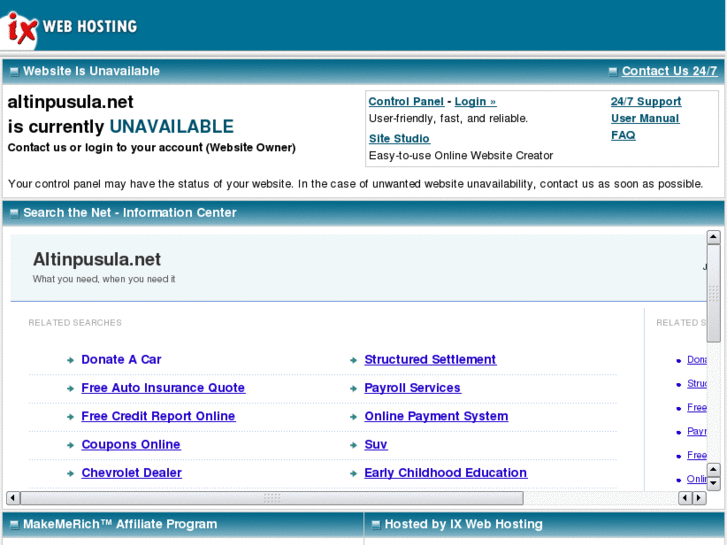This screenshot has height=545, width=727.
Task: View the FAQ page
Action: pyautogui.click(x=623, y=135)
